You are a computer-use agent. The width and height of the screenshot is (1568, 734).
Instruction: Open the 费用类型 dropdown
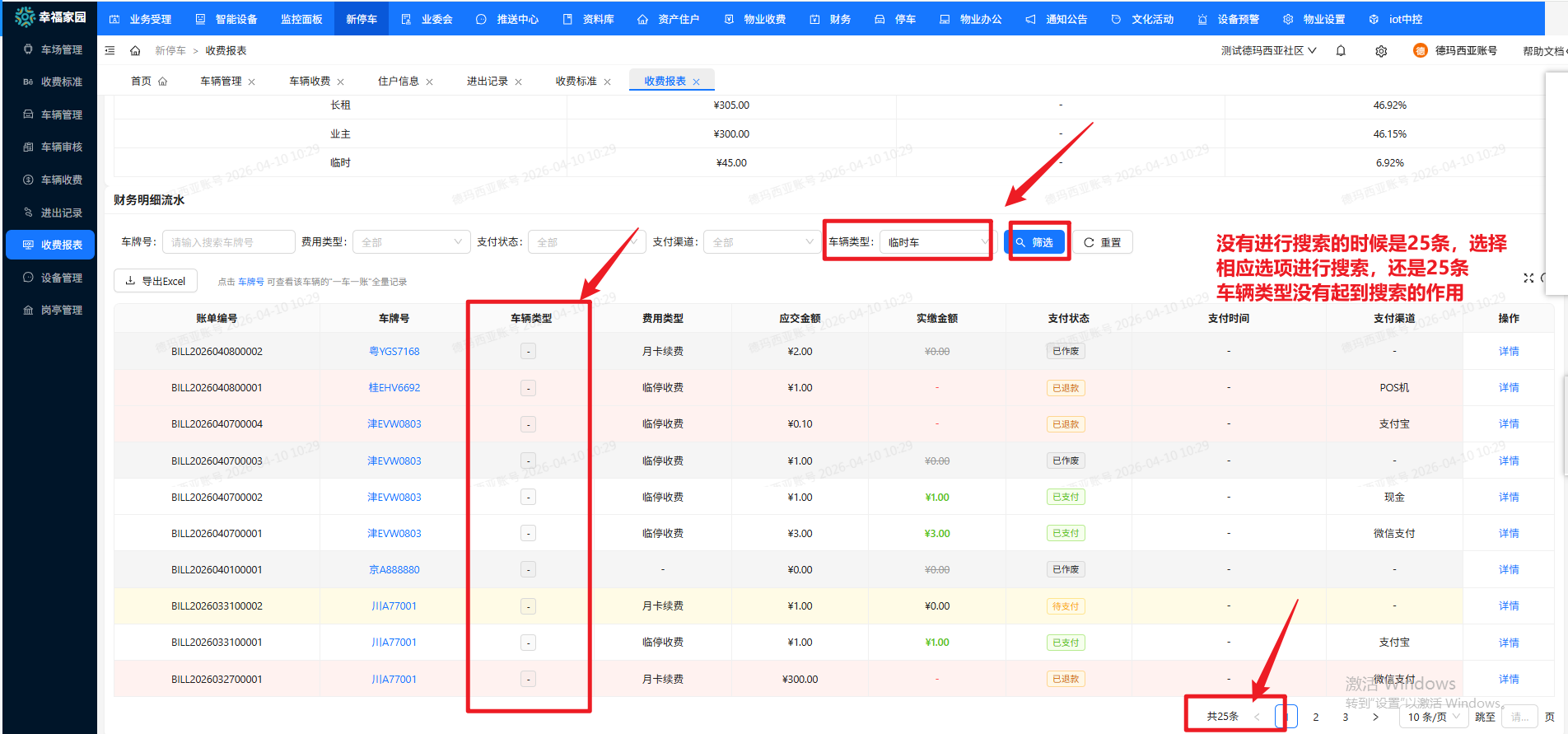pyautogui.click(x=411, y=242)
